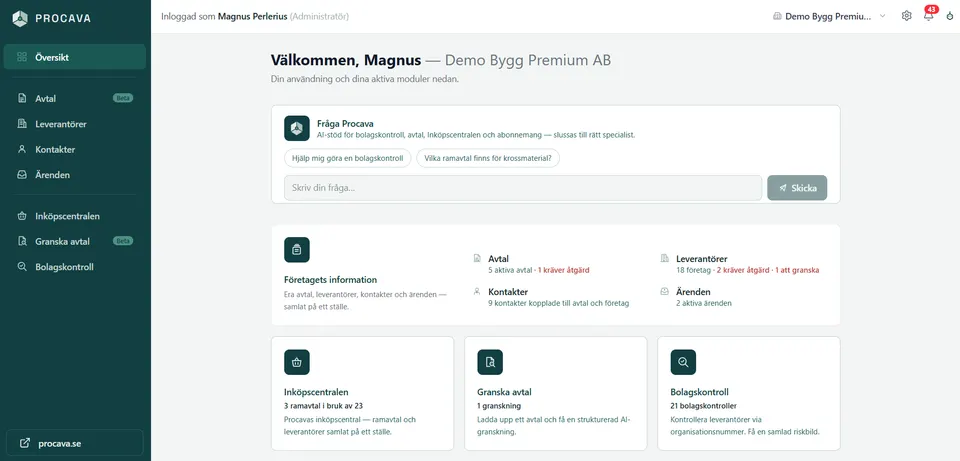The width and height of the screenshot is (960, 461).
Task: Open Kontakter link in Företagets information card
Action: pyautogui.click(x=508, y=292)
